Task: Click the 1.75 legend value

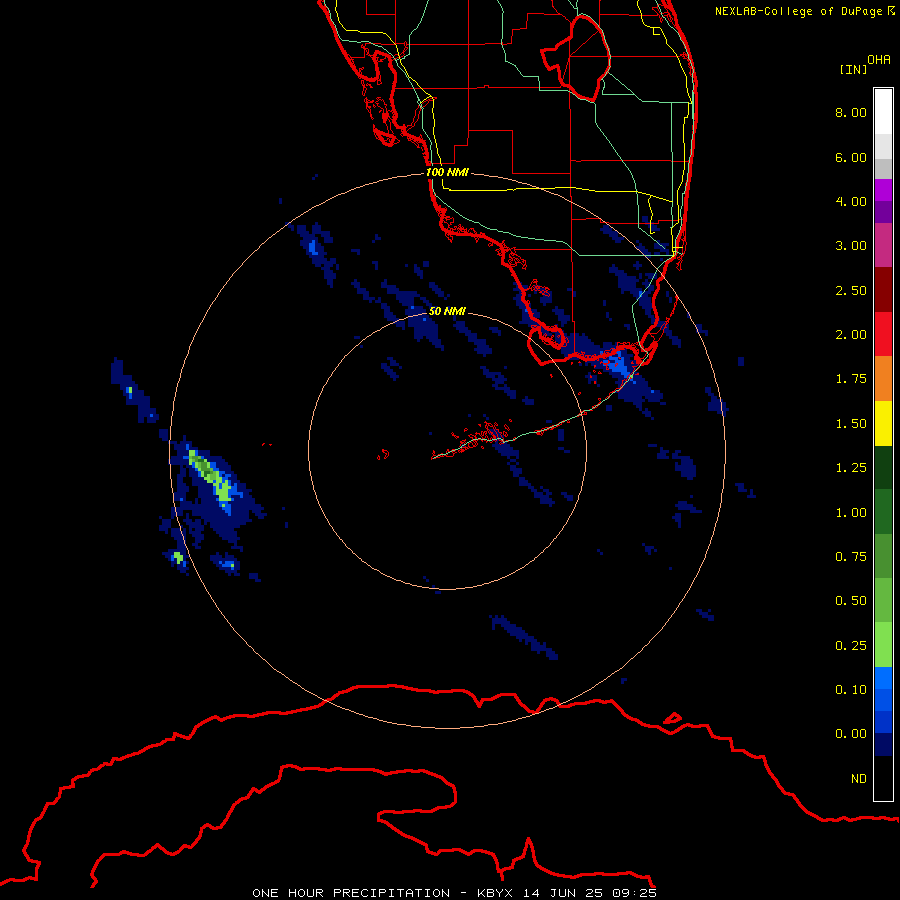Action: tap(851, 379)
